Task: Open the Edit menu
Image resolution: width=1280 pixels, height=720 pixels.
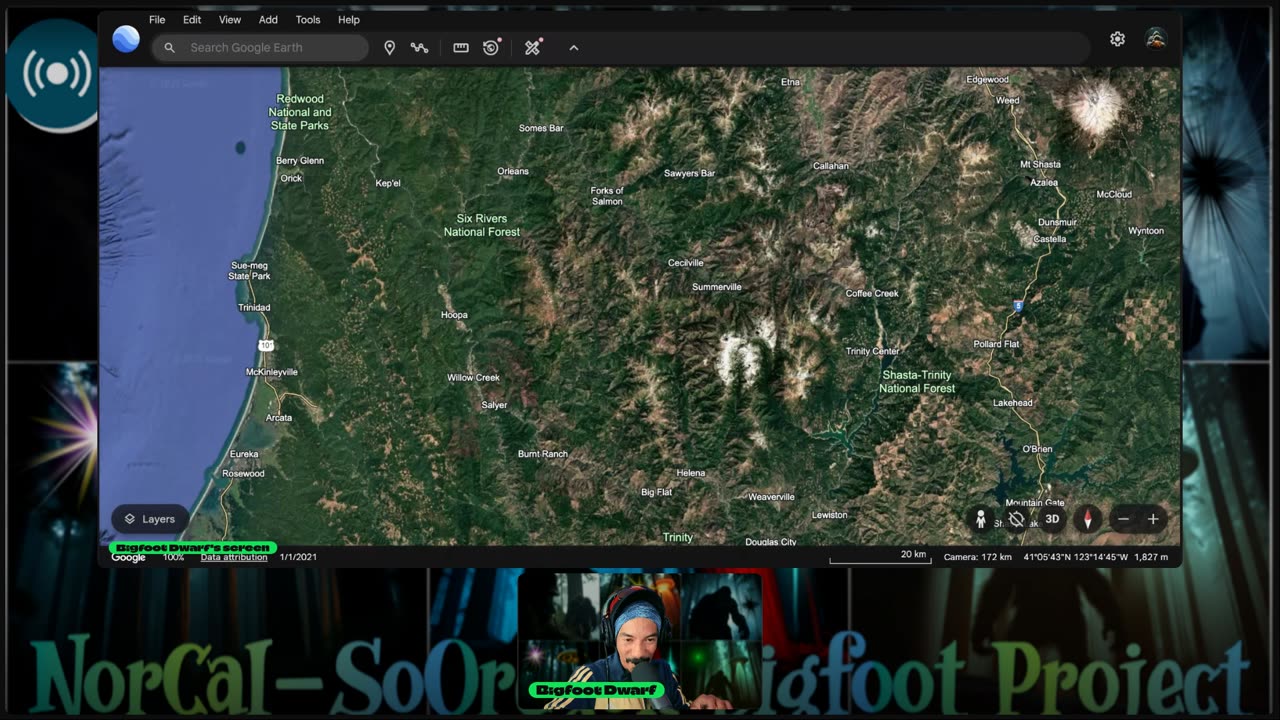Action: coord(192,19)
